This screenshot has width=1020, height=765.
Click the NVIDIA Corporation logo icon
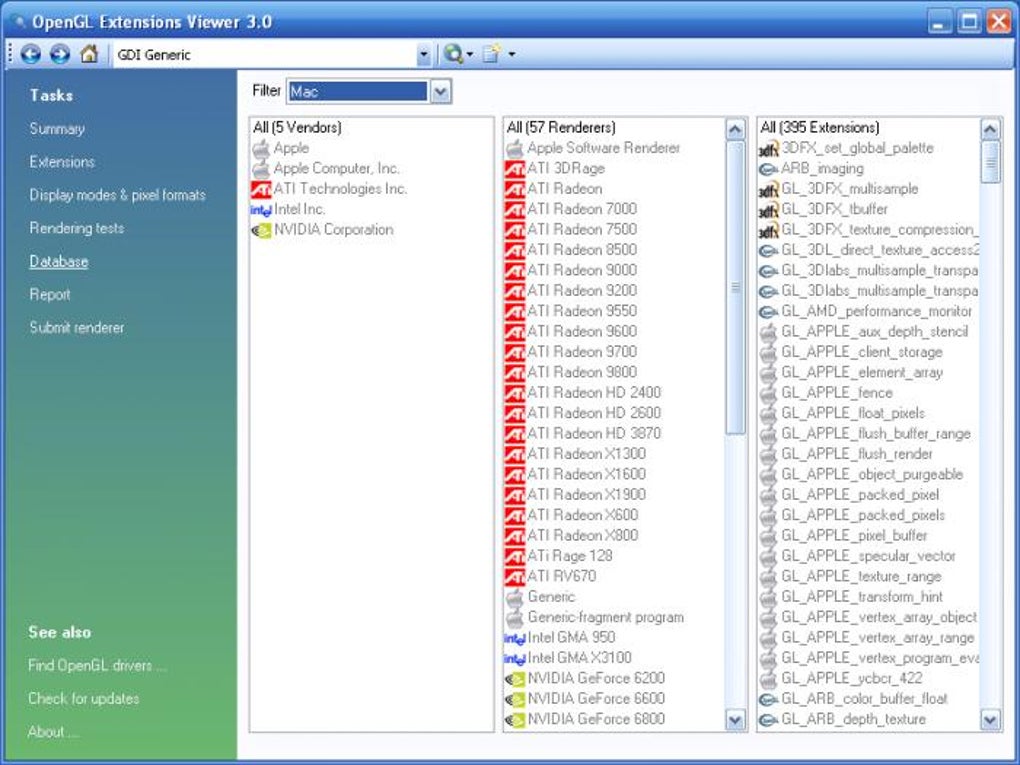tap(262, 230)
